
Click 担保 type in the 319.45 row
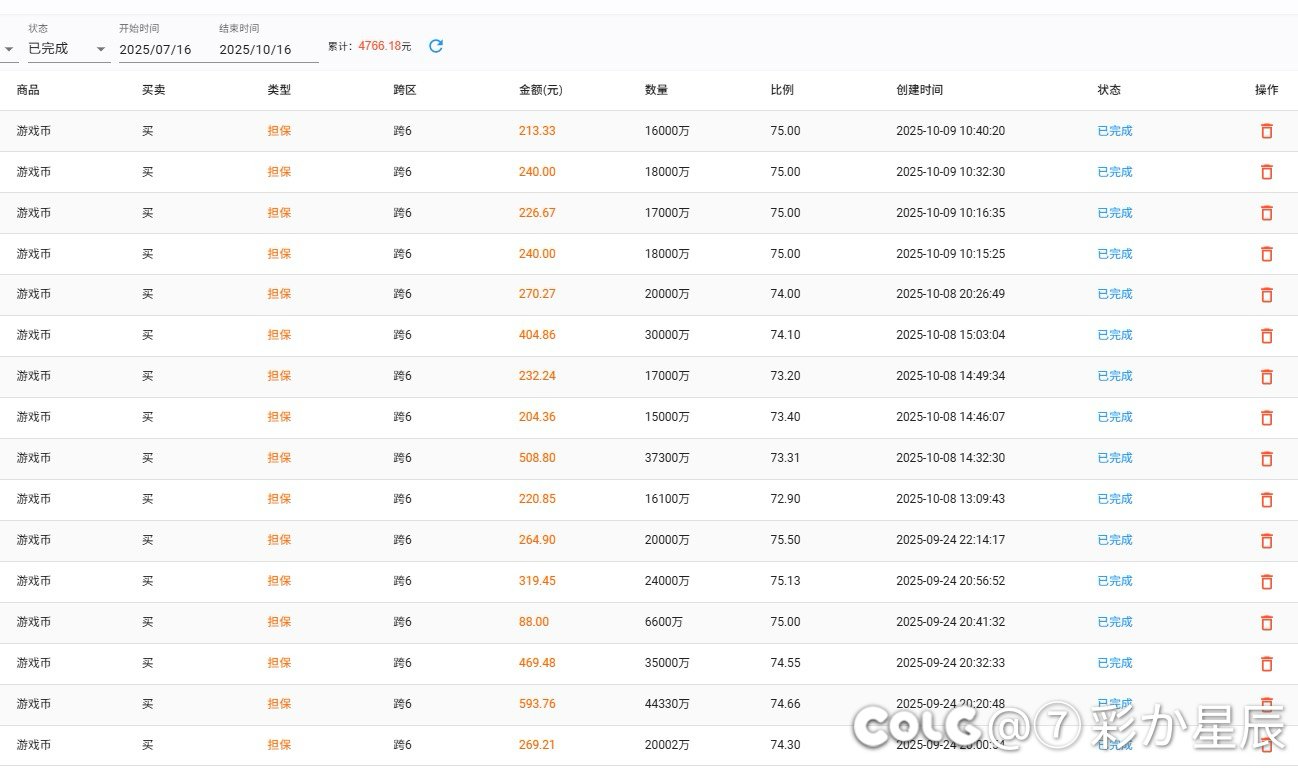(279, 581)
